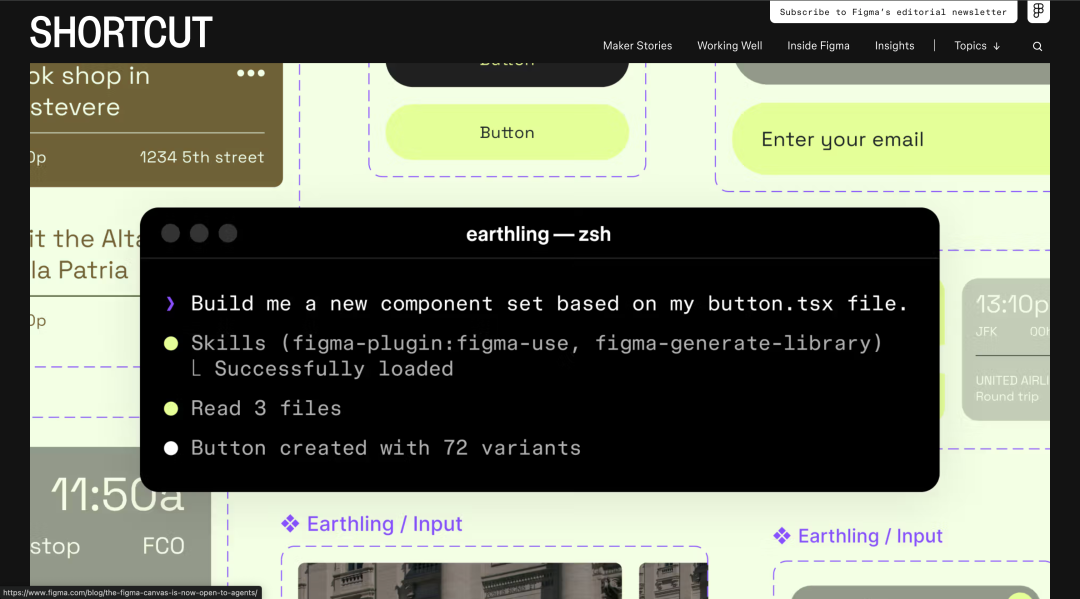Click the dark Button pill above

tap(507, 74)
